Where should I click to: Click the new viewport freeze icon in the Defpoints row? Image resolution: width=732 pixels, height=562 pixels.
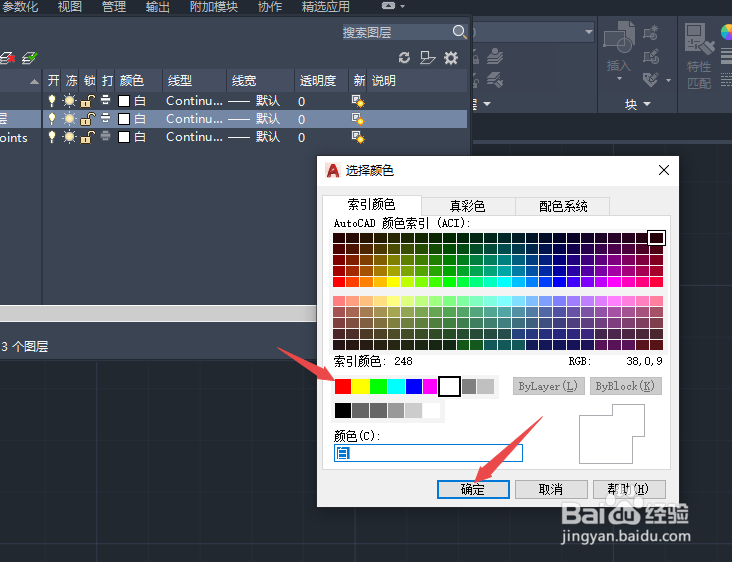click(358, 137)
